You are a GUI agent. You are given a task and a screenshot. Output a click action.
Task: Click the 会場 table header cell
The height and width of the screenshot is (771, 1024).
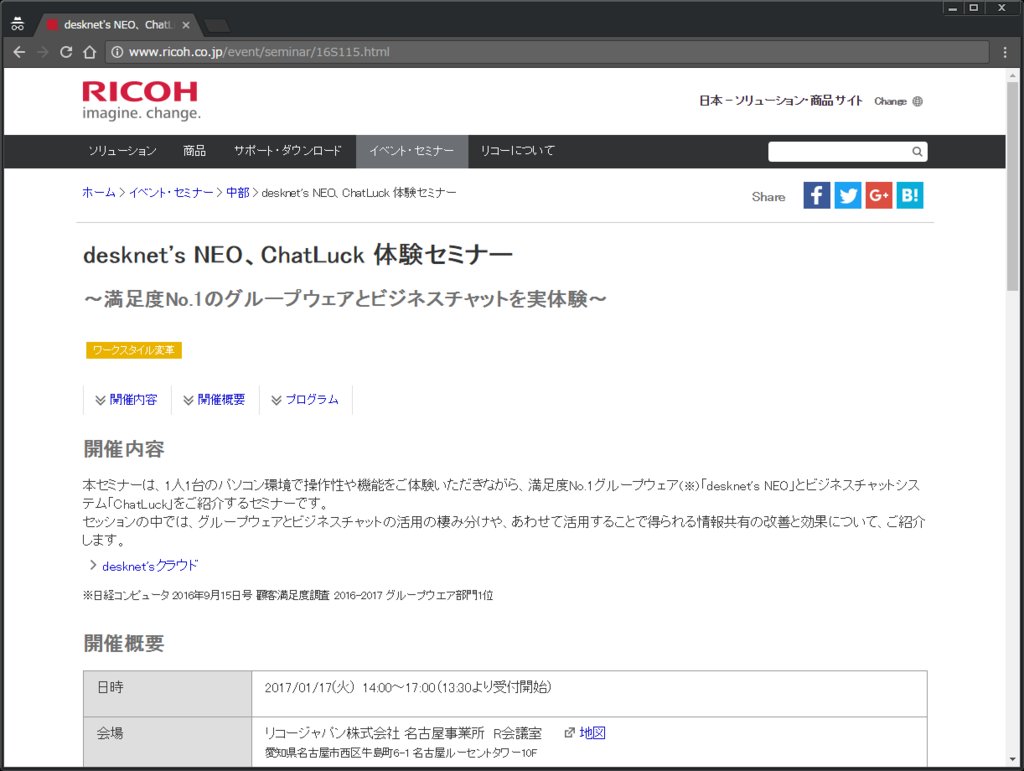pyautogui.click(x=168, y=742)
